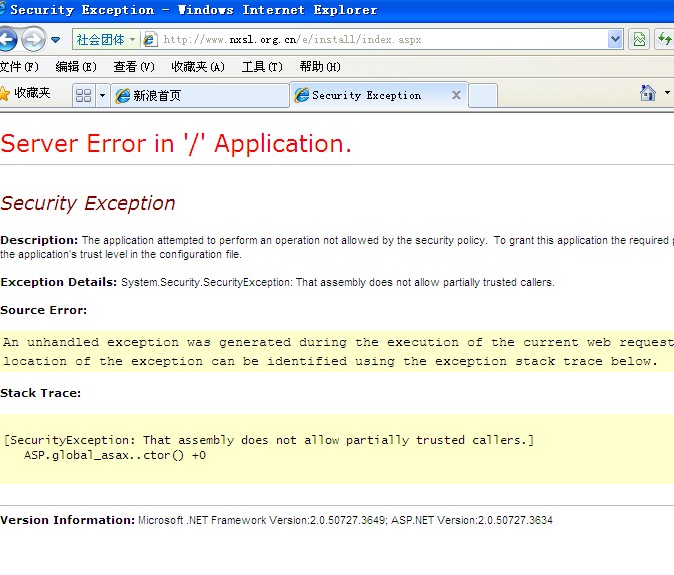Click the browser Back arrow button

[x=7, y=40]
